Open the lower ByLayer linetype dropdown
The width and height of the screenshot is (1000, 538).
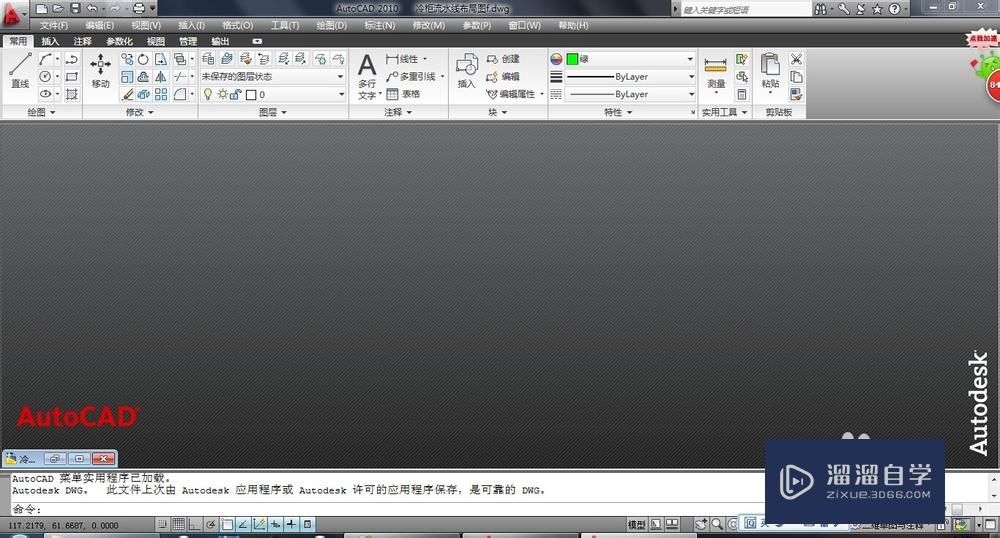pyautogui.click(x=630, y=94)
